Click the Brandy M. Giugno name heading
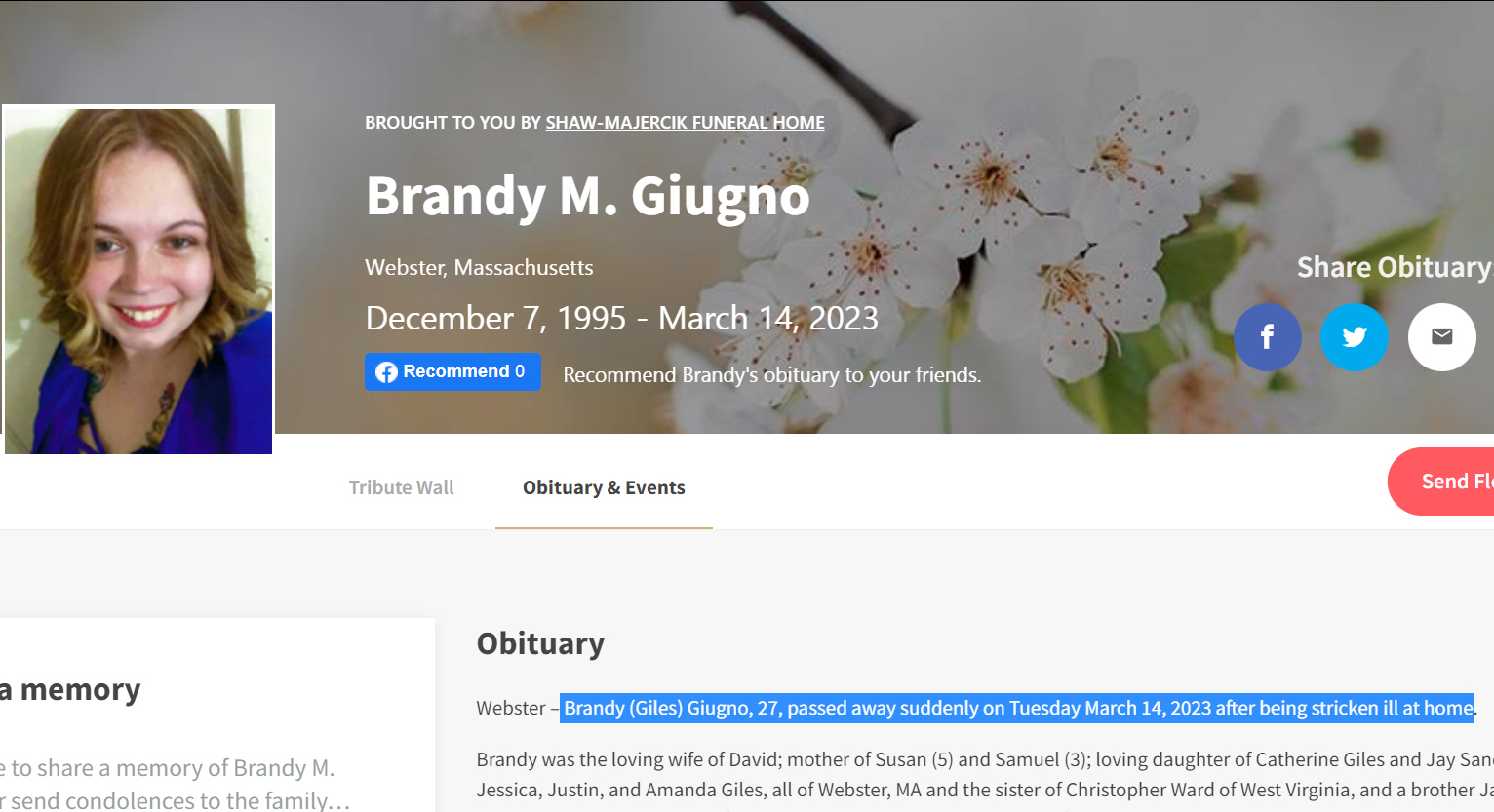1494x812 pixels. pyautogui.click(x=588, y=196)
